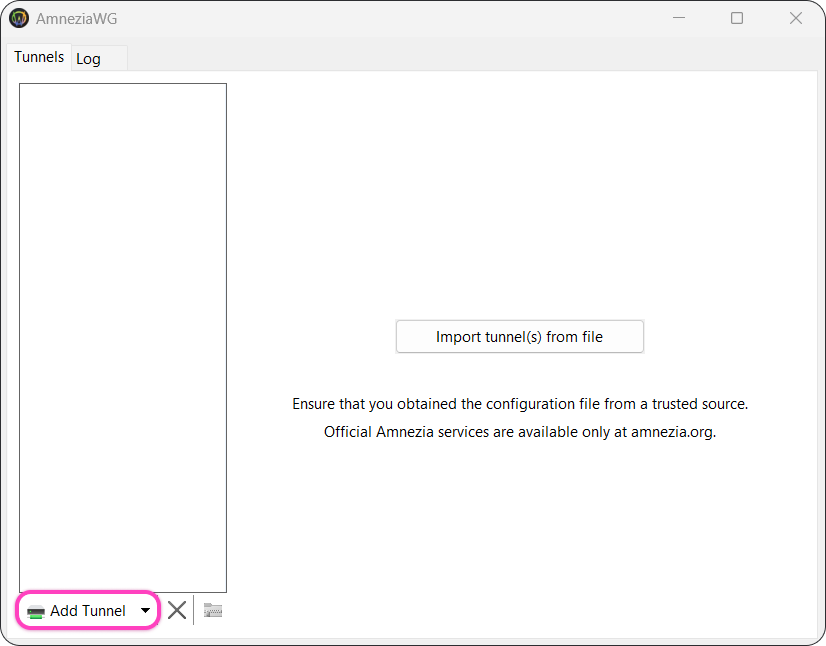This screenshot has height=646, width=826.
Task: Click the export tunnels to zip icon
Action: [213, 610]
